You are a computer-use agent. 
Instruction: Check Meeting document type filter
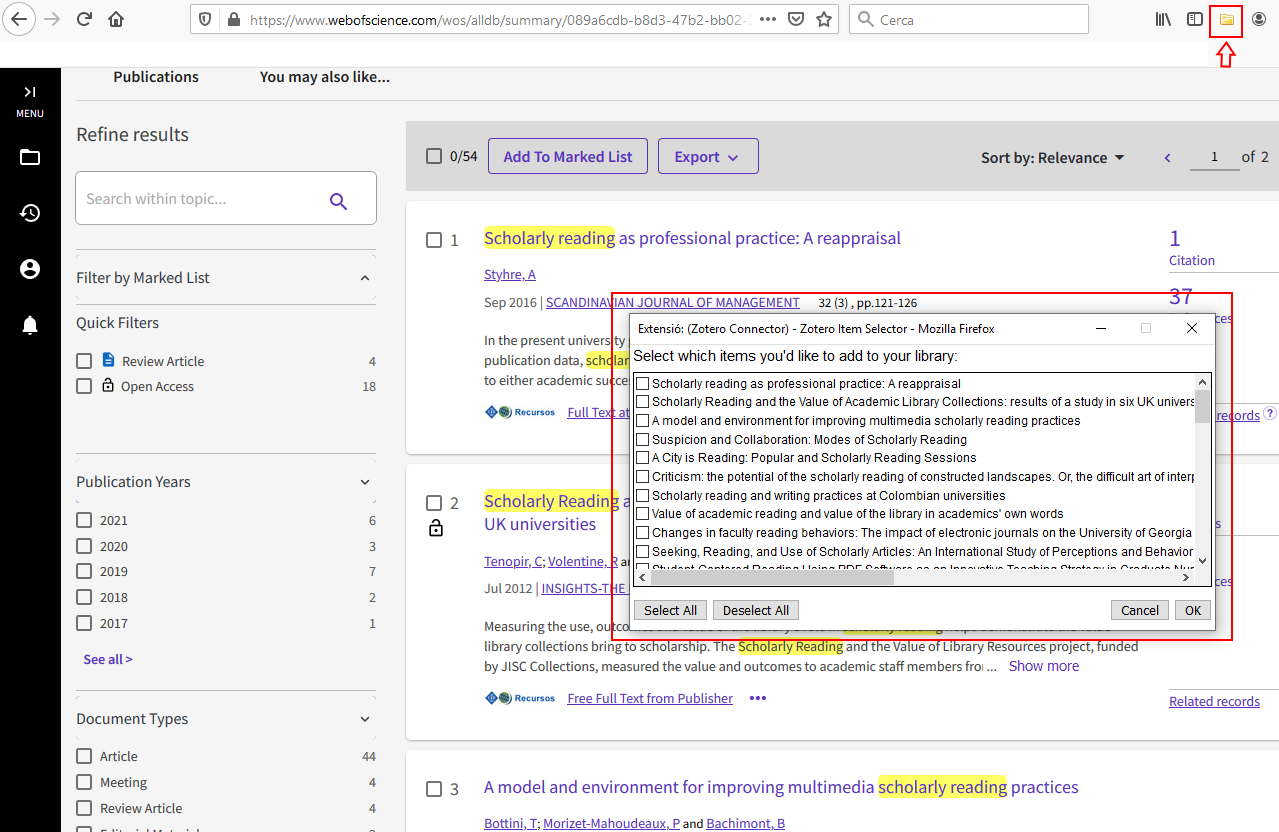(x=84, y=782)
